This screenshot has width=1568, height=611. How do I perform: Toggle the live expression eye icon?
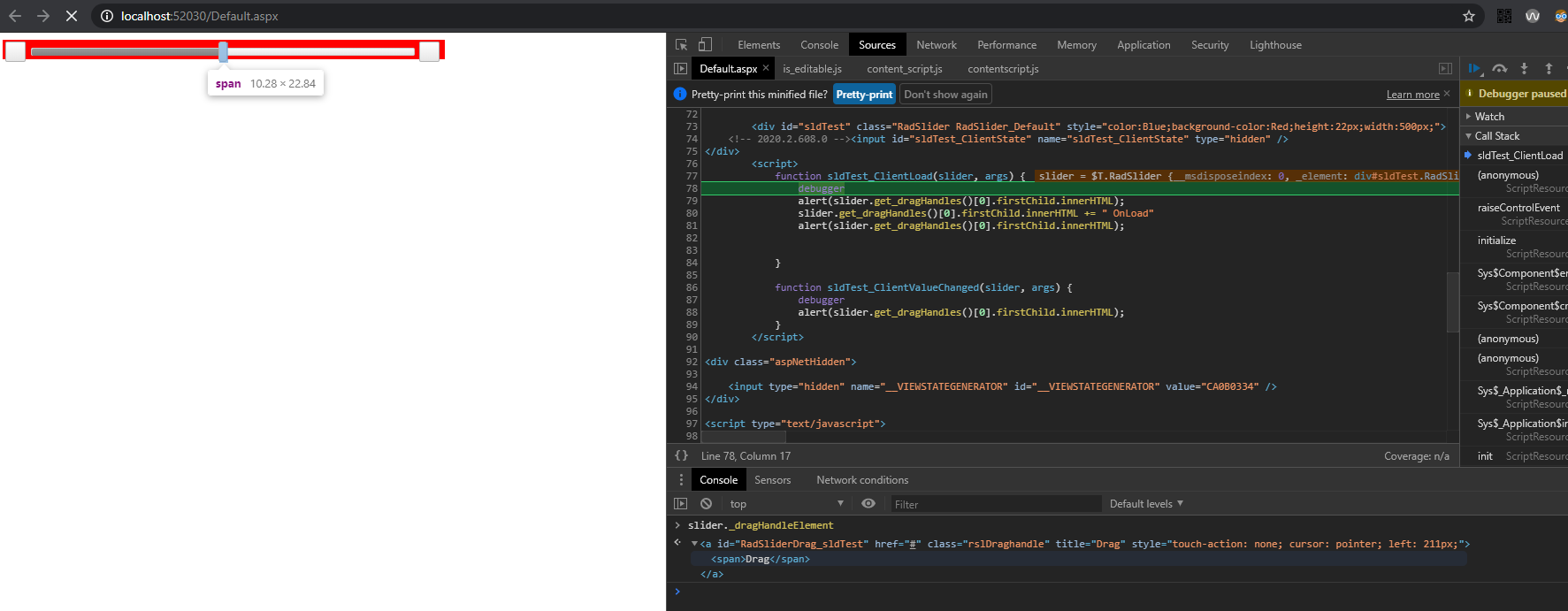868,504
